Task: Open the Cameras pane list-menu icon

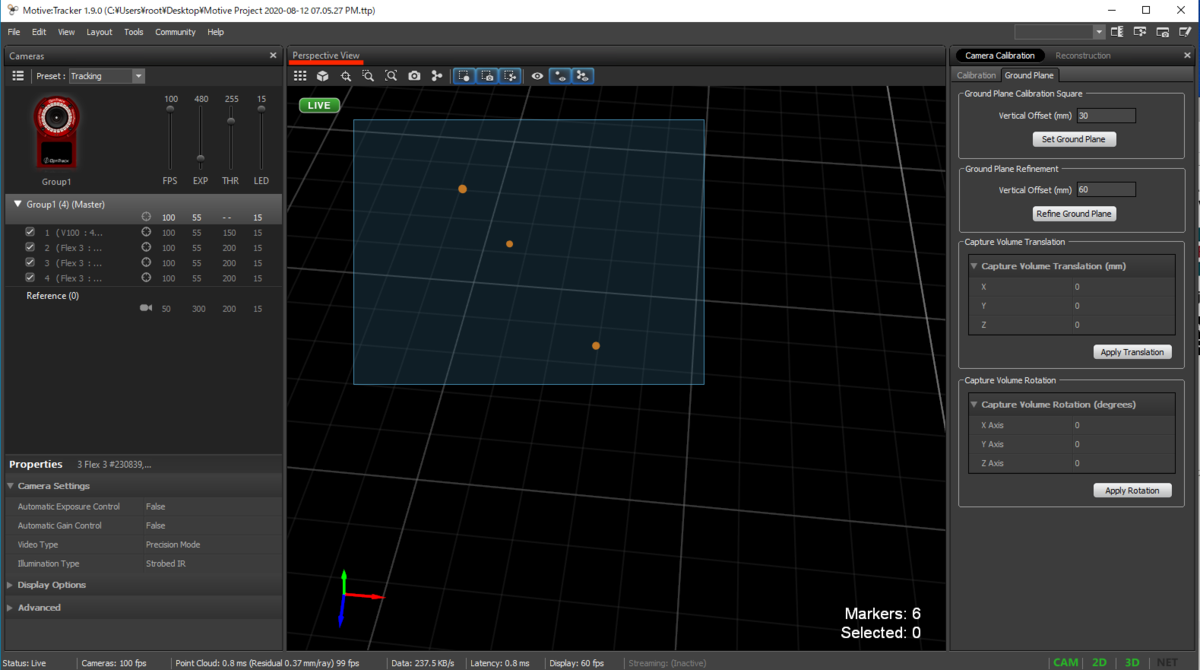Action: 18,76
